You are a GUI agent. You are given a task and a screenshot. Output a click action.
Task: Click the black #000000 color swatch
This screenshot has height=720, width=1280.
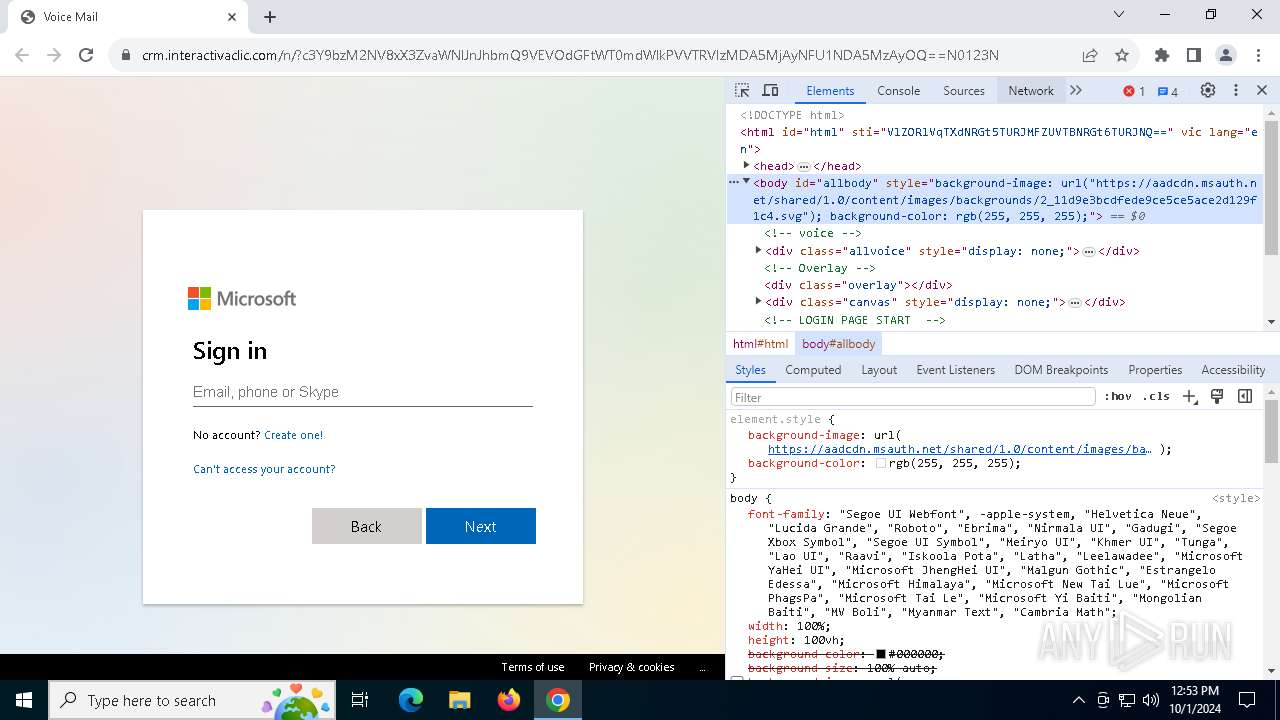pos(881,654)
